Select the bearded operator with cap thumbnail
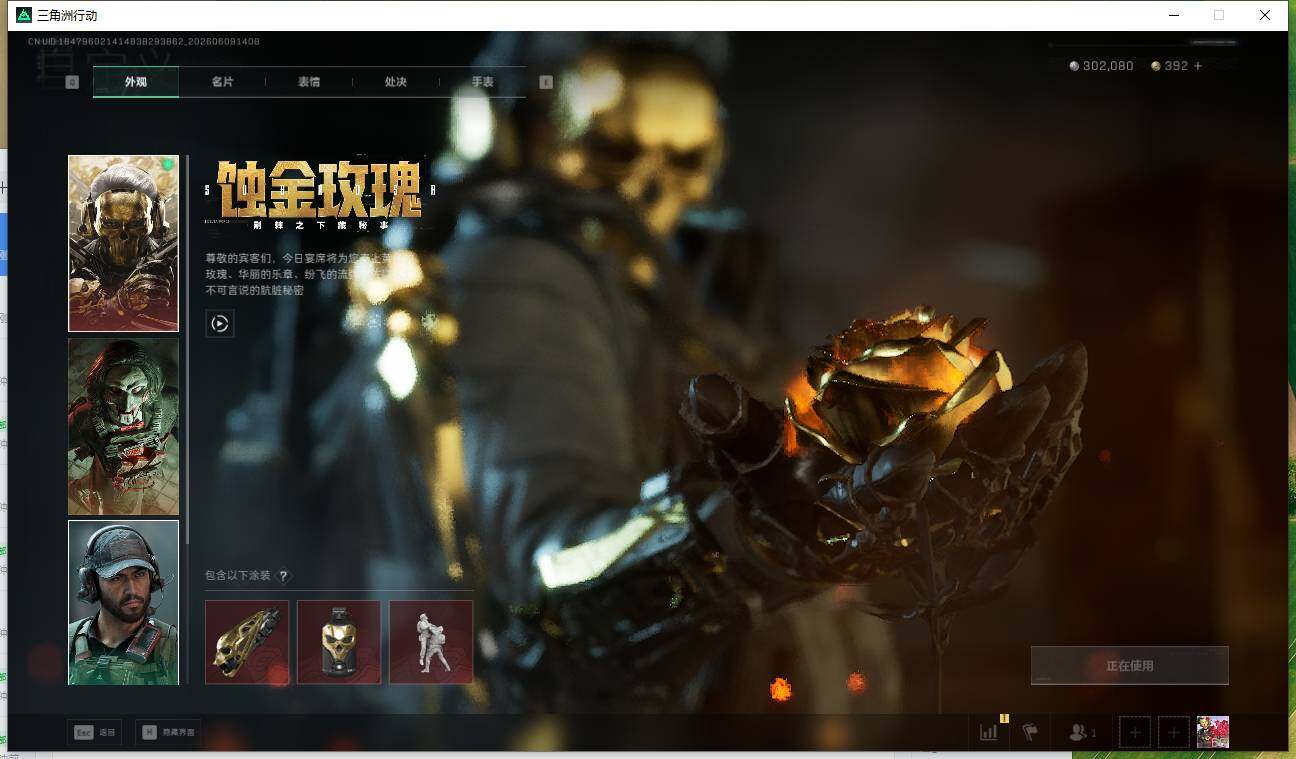Screen dimensions: 1296x759 [x=123, y=602]
